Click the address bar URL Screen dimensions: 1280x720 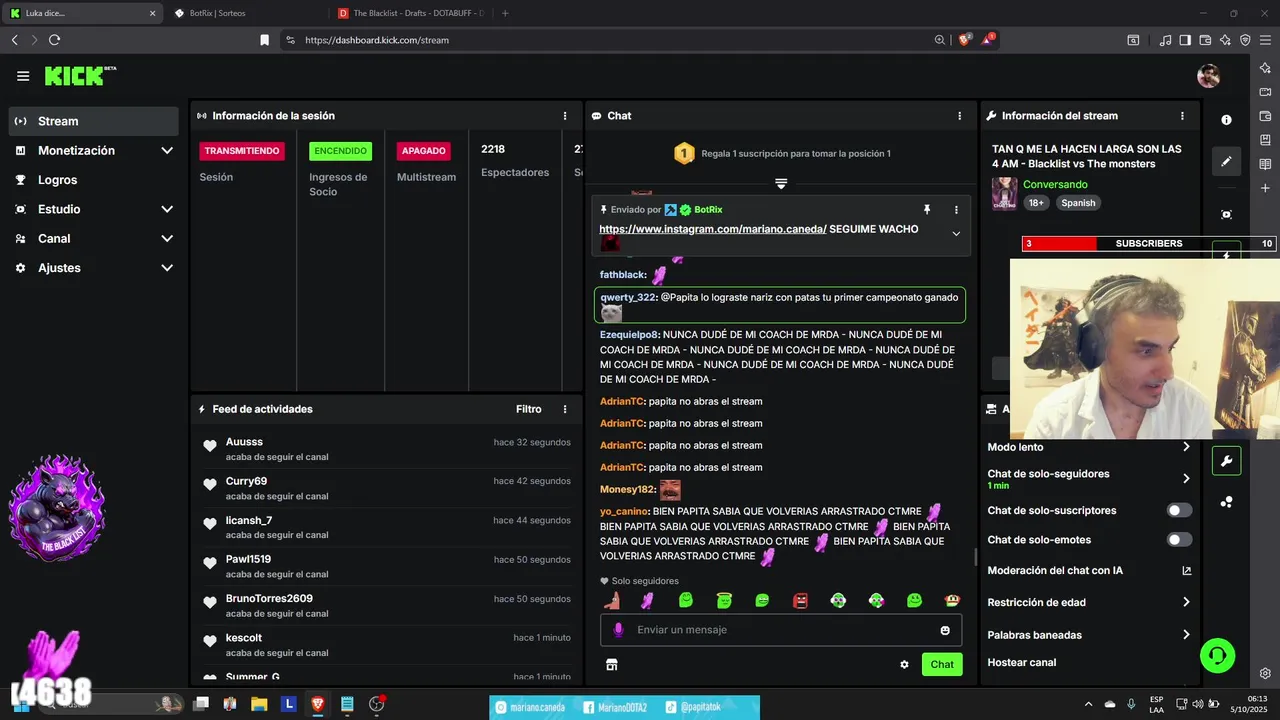pyautogui.click(x=377, y=40)
